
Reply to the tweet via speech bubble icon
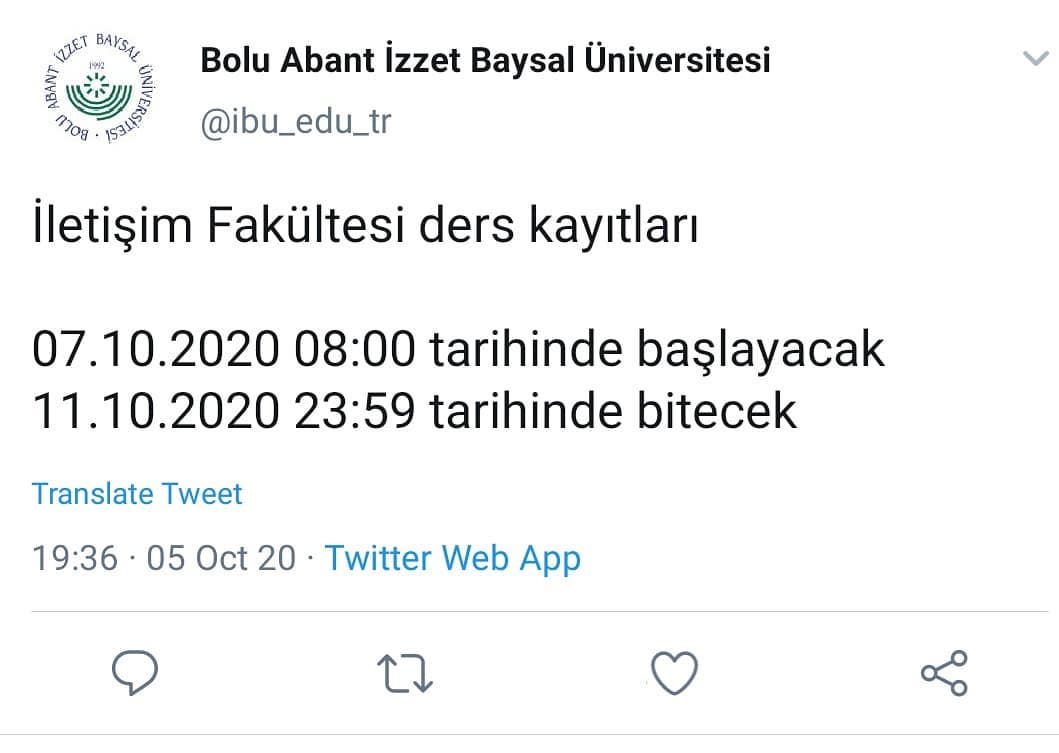[134, 673]
